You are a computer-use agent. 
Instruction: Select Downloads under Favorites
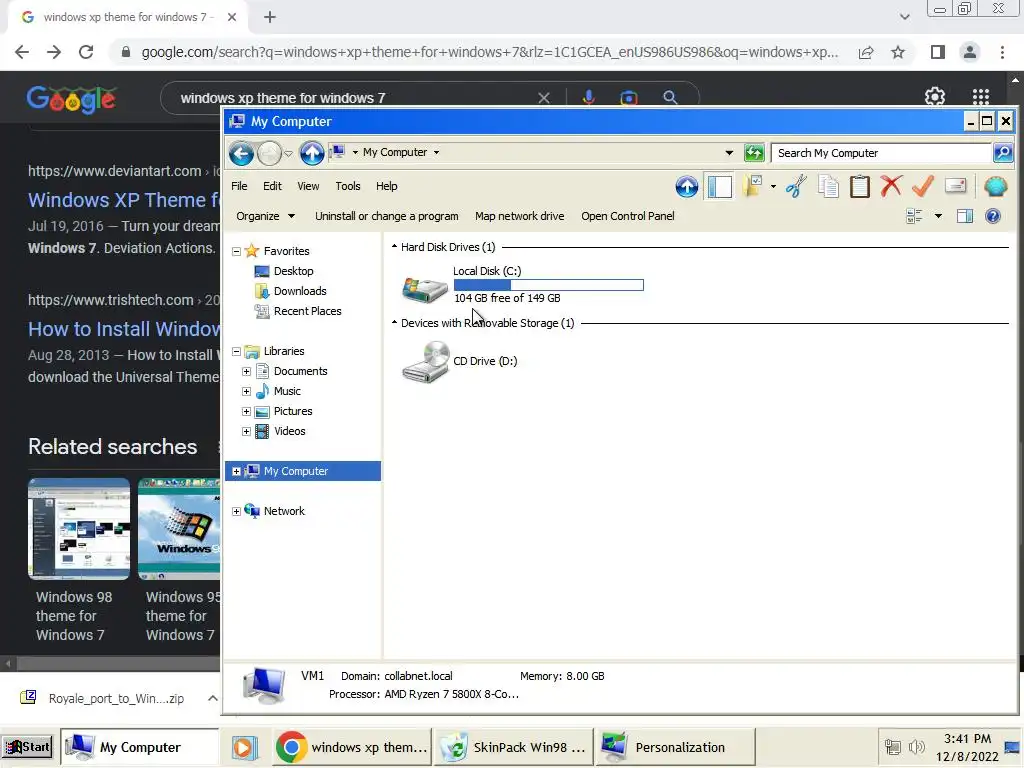[x=300, y=291]
